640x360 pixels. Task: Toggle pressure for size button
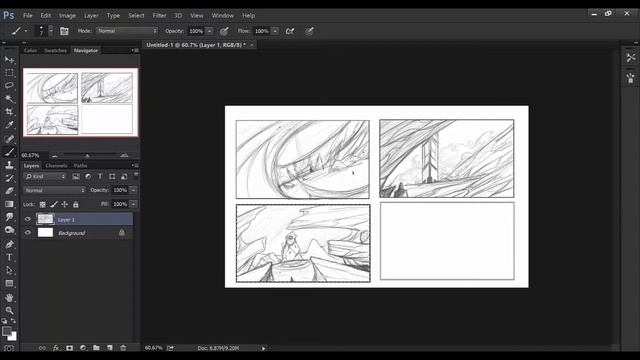click(309, 31)
